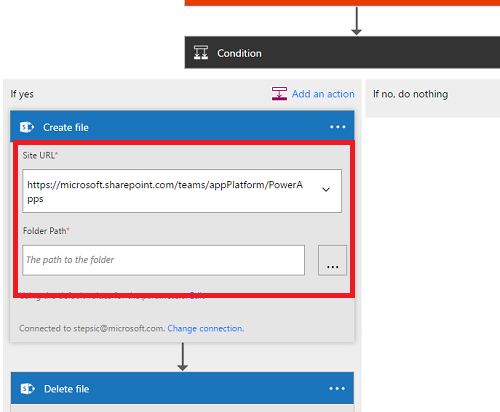Image resolution: width=500 pixels, height=412 pixels.
Task: Click the Folder Path field label
Action: (46, 231)
